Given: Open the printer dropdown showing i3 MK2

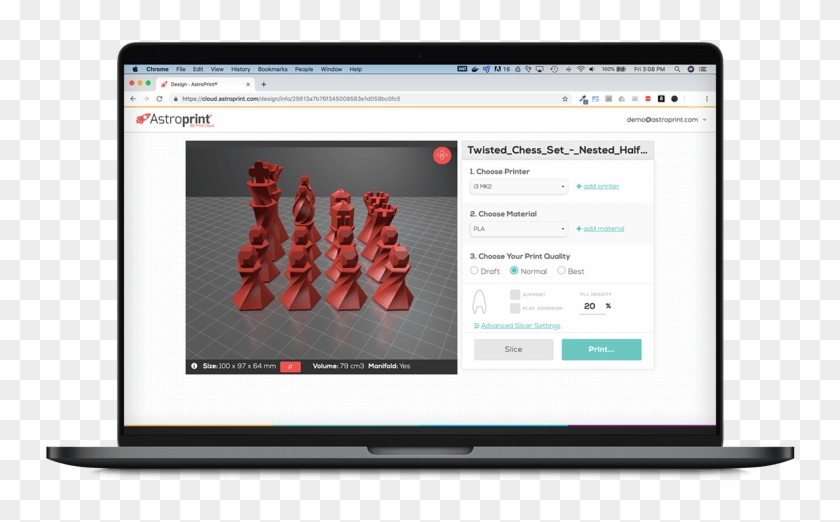Looking at the screenshot, I should point(519,187).
